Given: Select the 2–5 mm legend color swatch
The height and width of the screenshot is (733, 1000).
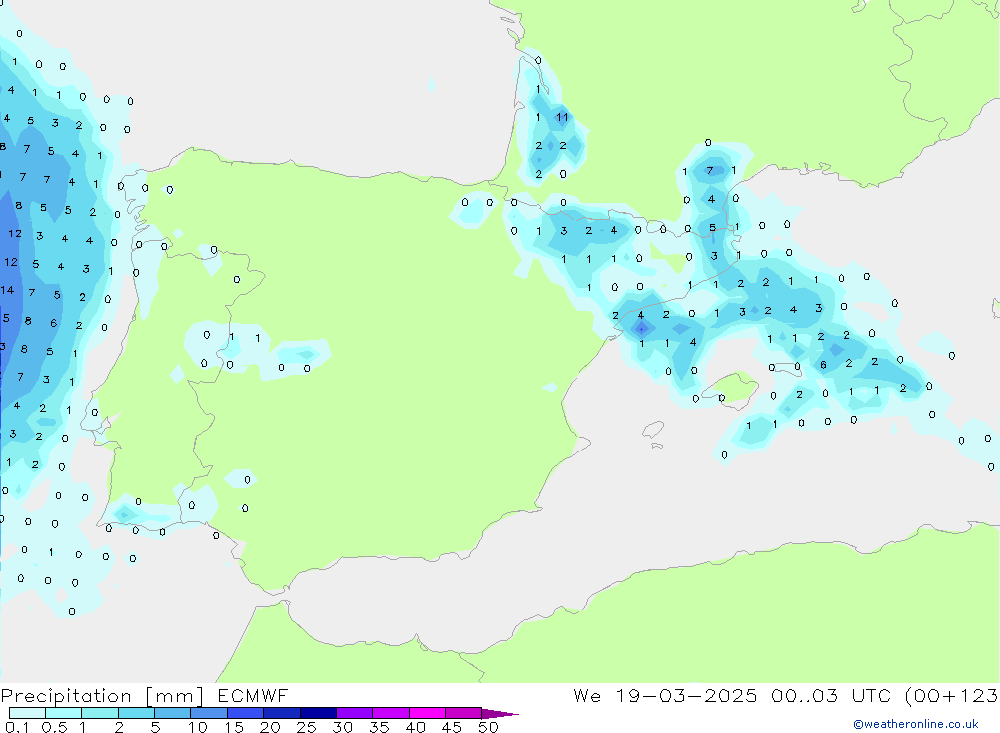Looking at the screenshot, I should pos(136,713).
